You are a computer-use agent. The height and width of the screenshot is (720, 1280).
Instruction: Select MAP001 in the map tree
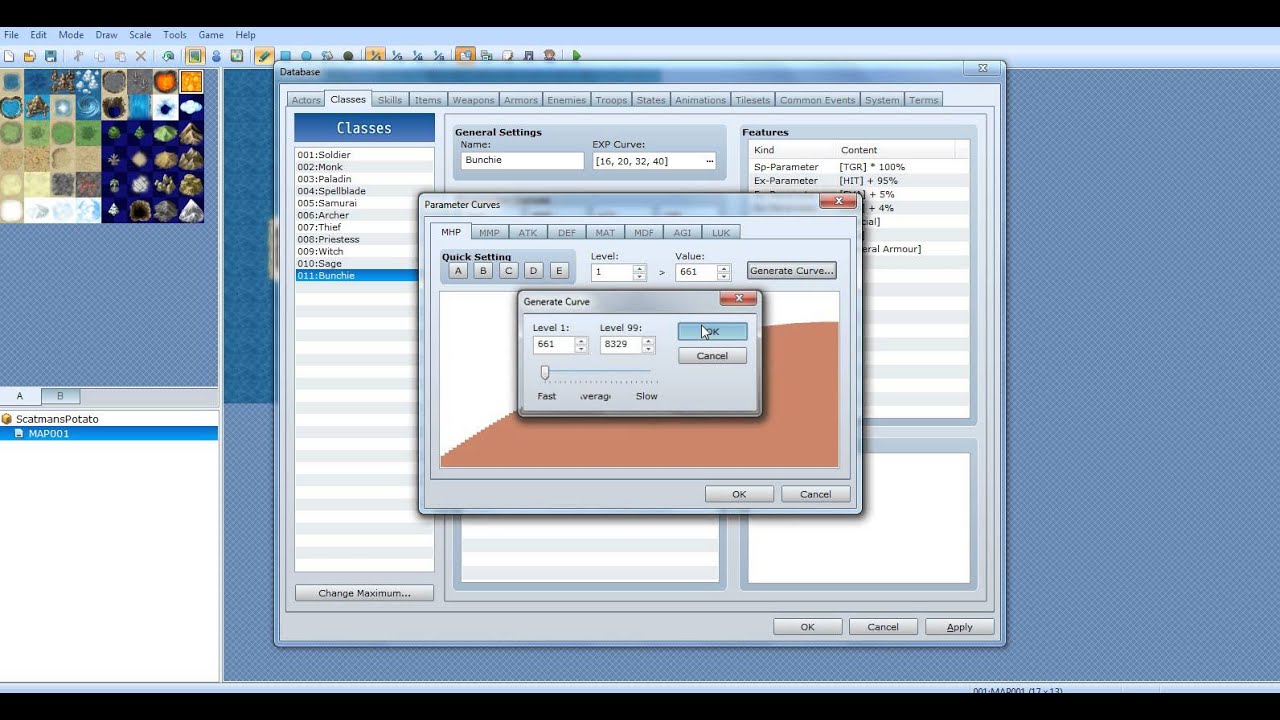(108, 433)
